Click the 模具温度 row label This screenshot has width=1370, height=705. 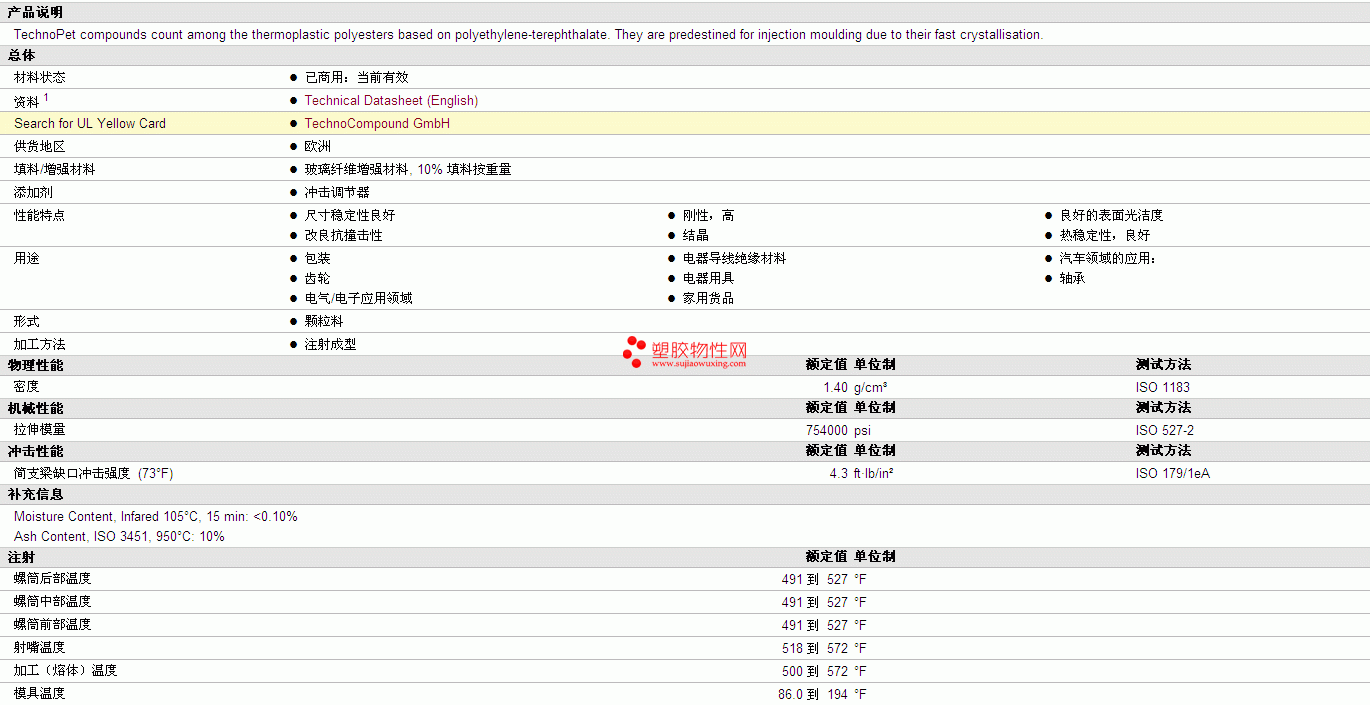click(x=40, y=693)
